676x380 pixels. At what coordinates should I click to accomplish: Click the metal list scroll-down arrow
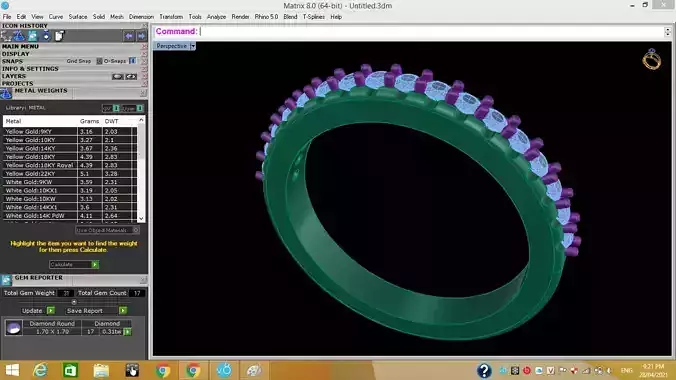141,218
